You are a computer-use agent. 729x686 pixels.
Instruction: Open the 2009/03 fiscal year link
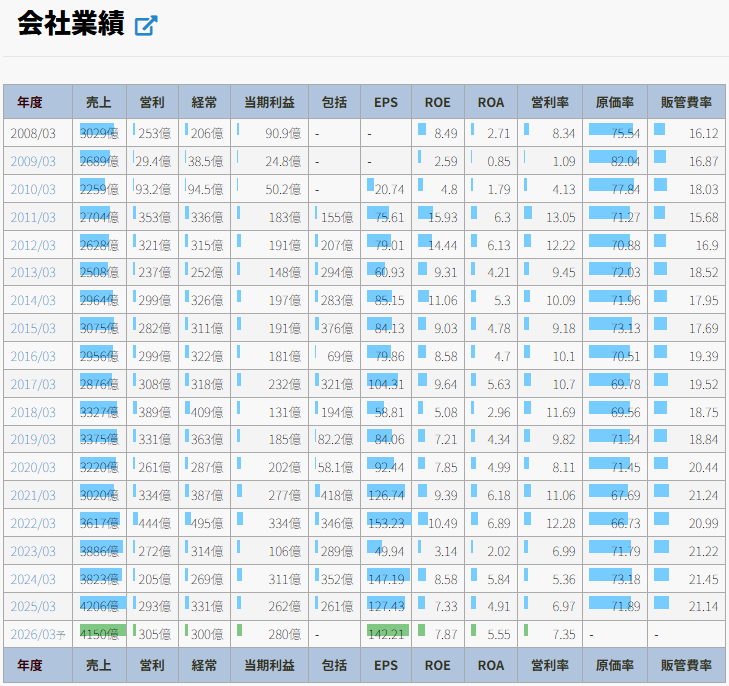click(x=33, y=161)
